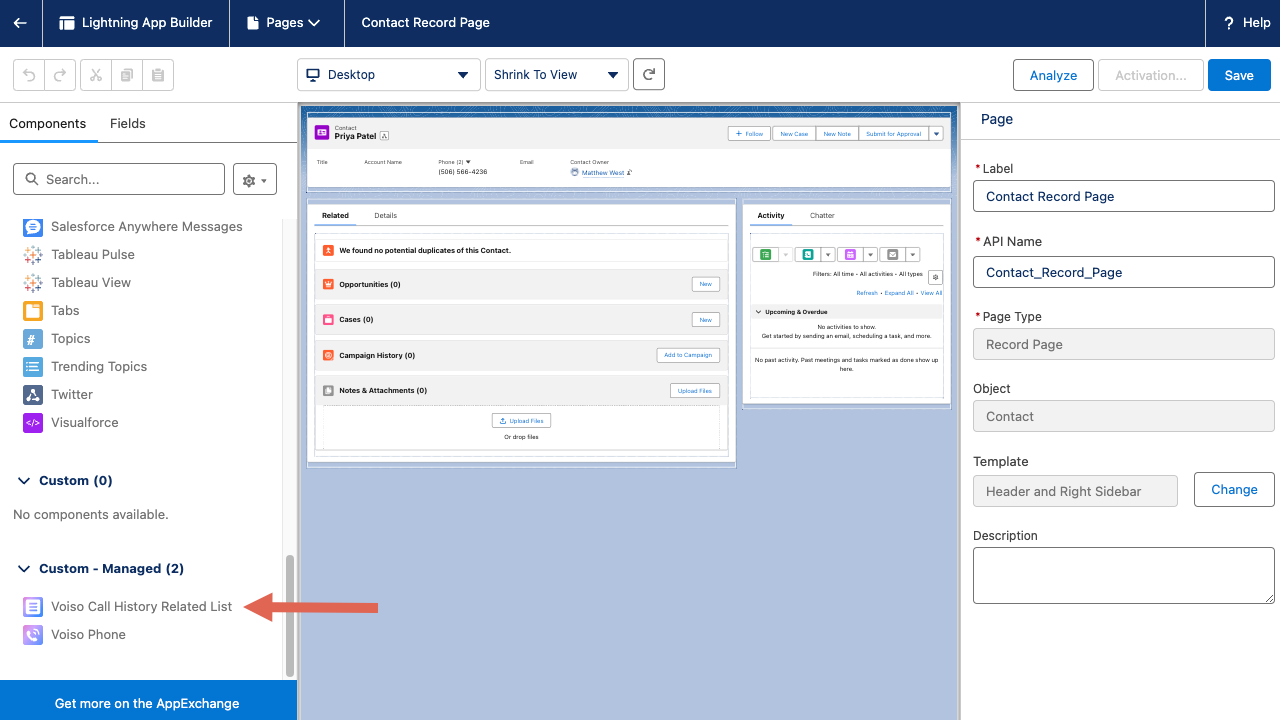The height and width of the screenshot is (720, 1280).
Task: Click the Matthew West owner link
Action: point(603,173)
